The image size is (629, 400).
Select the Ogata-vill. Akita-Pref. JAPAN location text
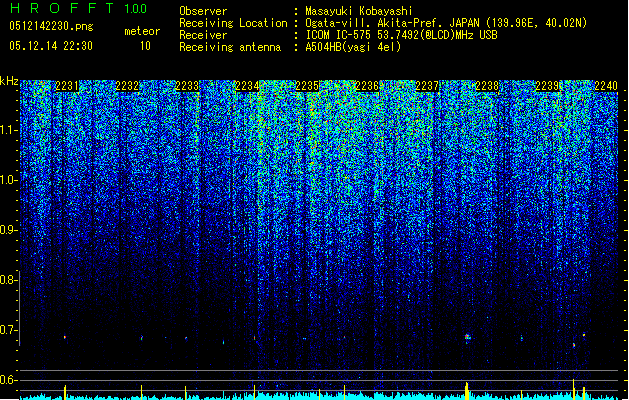446,23
